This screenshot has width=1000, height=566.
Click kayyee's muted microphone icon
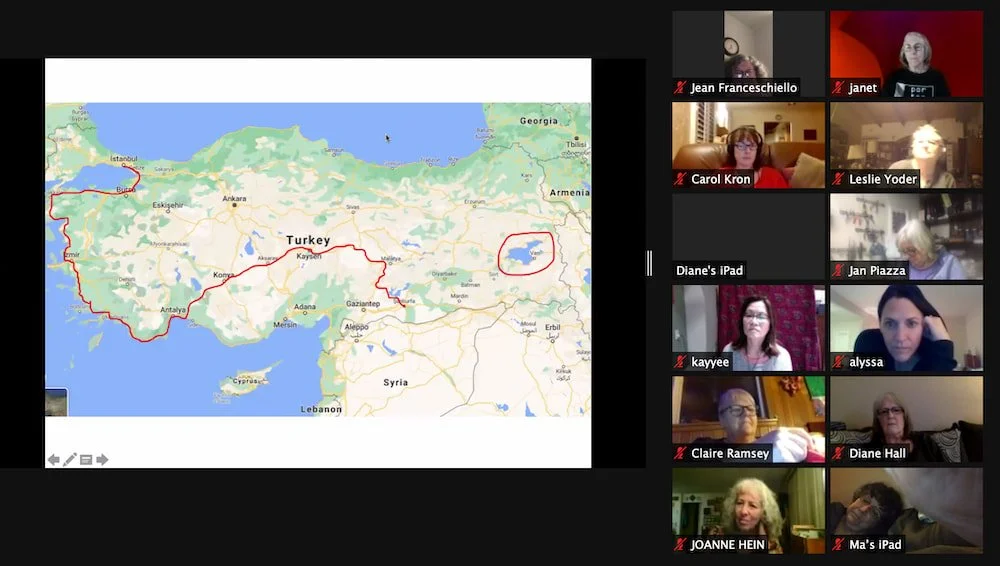(680, 362)
